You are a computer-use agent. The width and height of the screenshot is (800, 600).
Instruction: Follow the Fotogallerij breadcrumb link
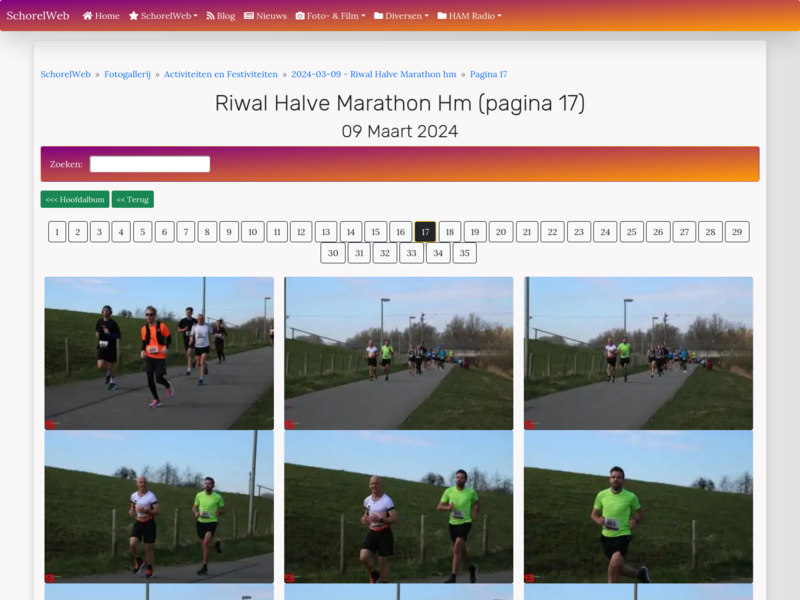click(x=128, y=74)
